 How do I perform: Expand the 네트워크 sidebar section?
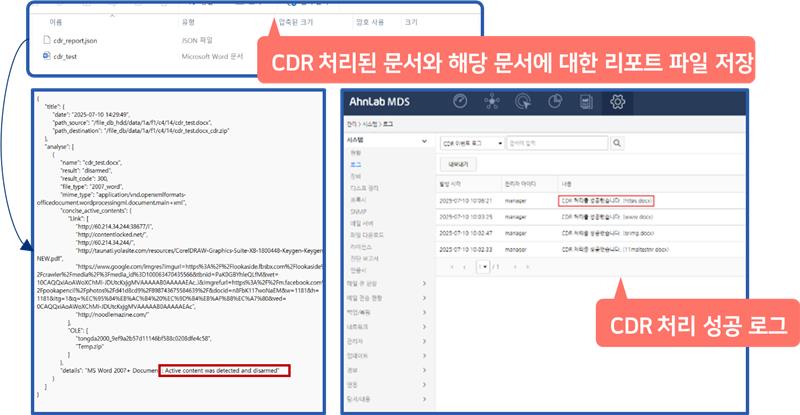425,326
